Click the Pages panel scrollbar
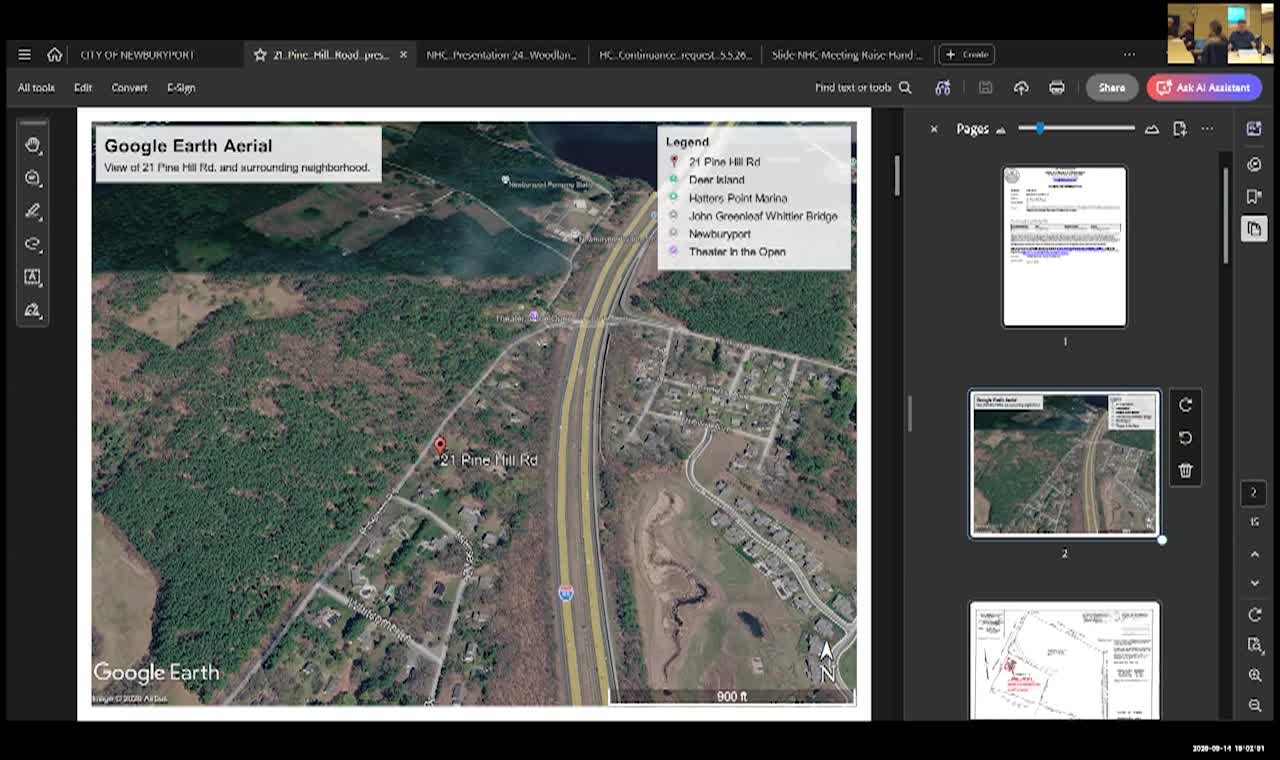Screen dimensions: 1280x760 point(1226,215)
